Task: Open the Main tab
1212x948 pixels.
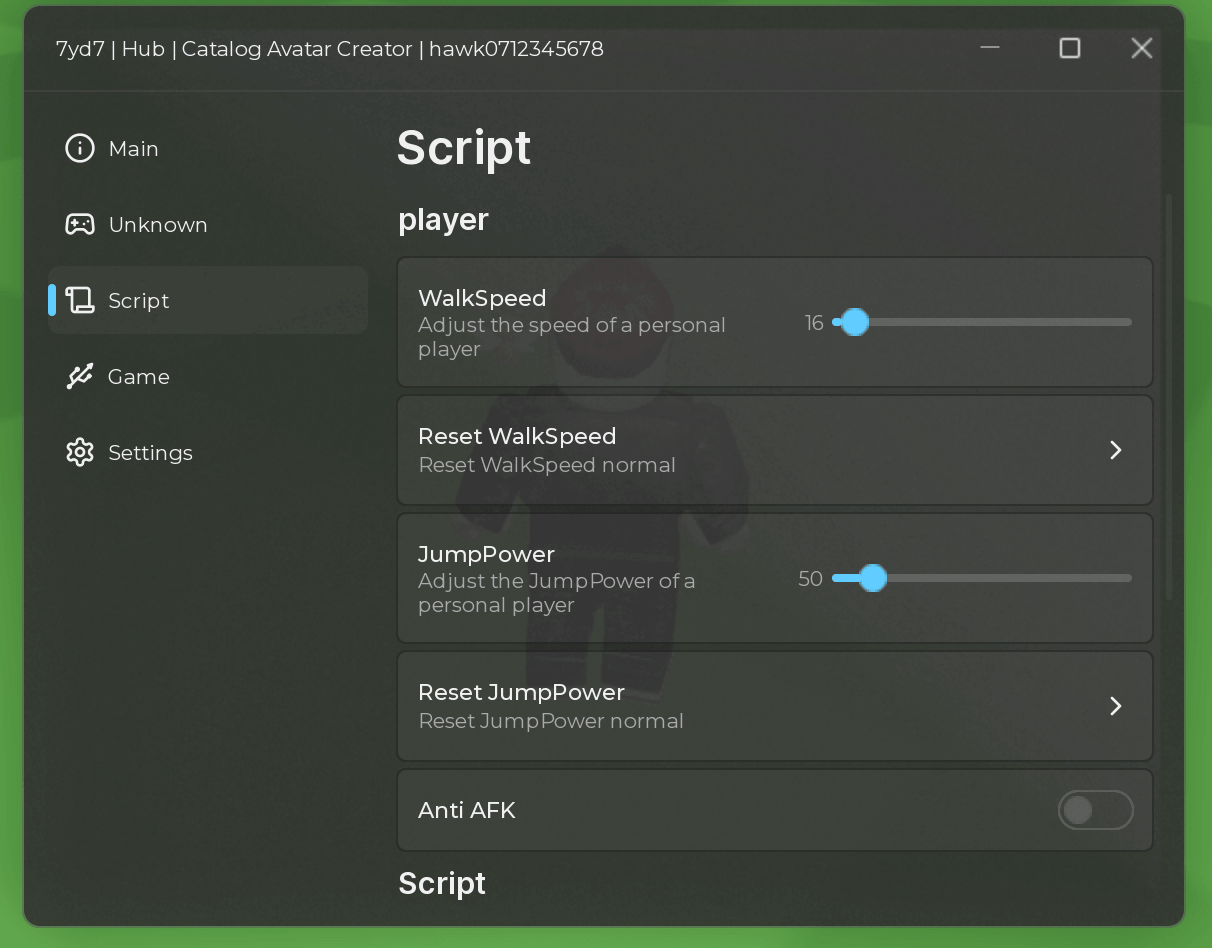Action: point(208,148)
